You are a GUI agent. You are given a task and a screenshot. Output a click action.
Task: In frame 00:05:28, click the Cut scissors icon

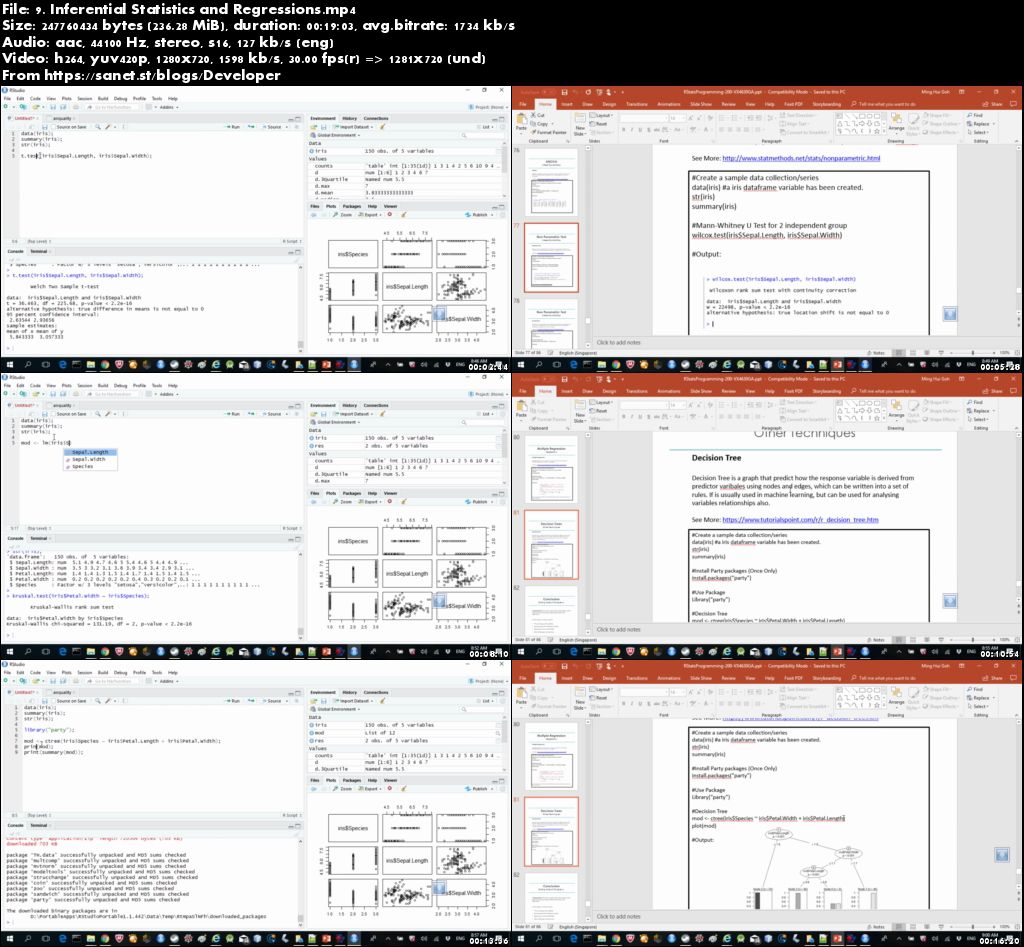click(533, 116)
